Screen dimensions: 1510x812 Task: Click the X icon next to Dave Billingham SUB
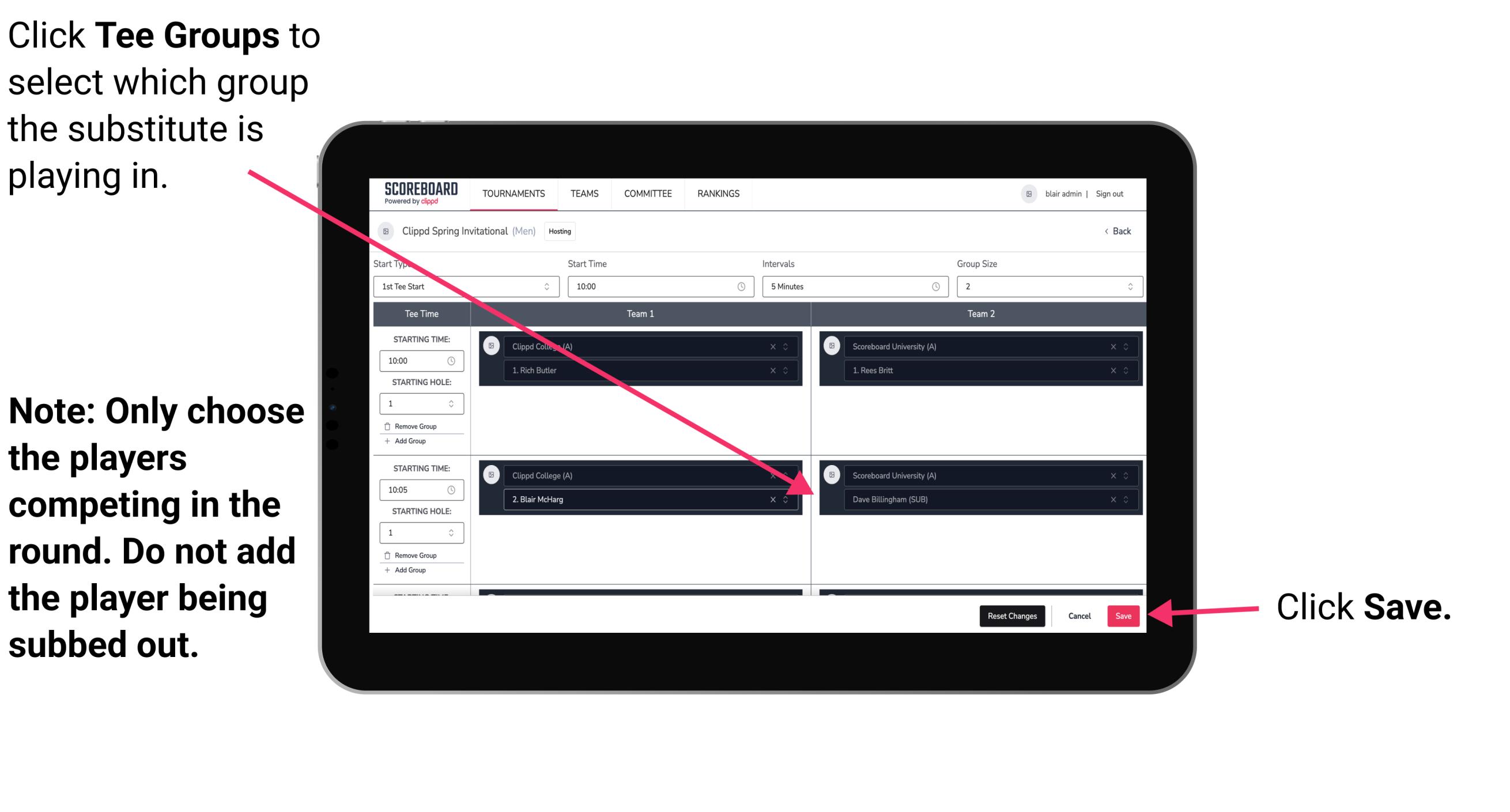[1111, 500]
